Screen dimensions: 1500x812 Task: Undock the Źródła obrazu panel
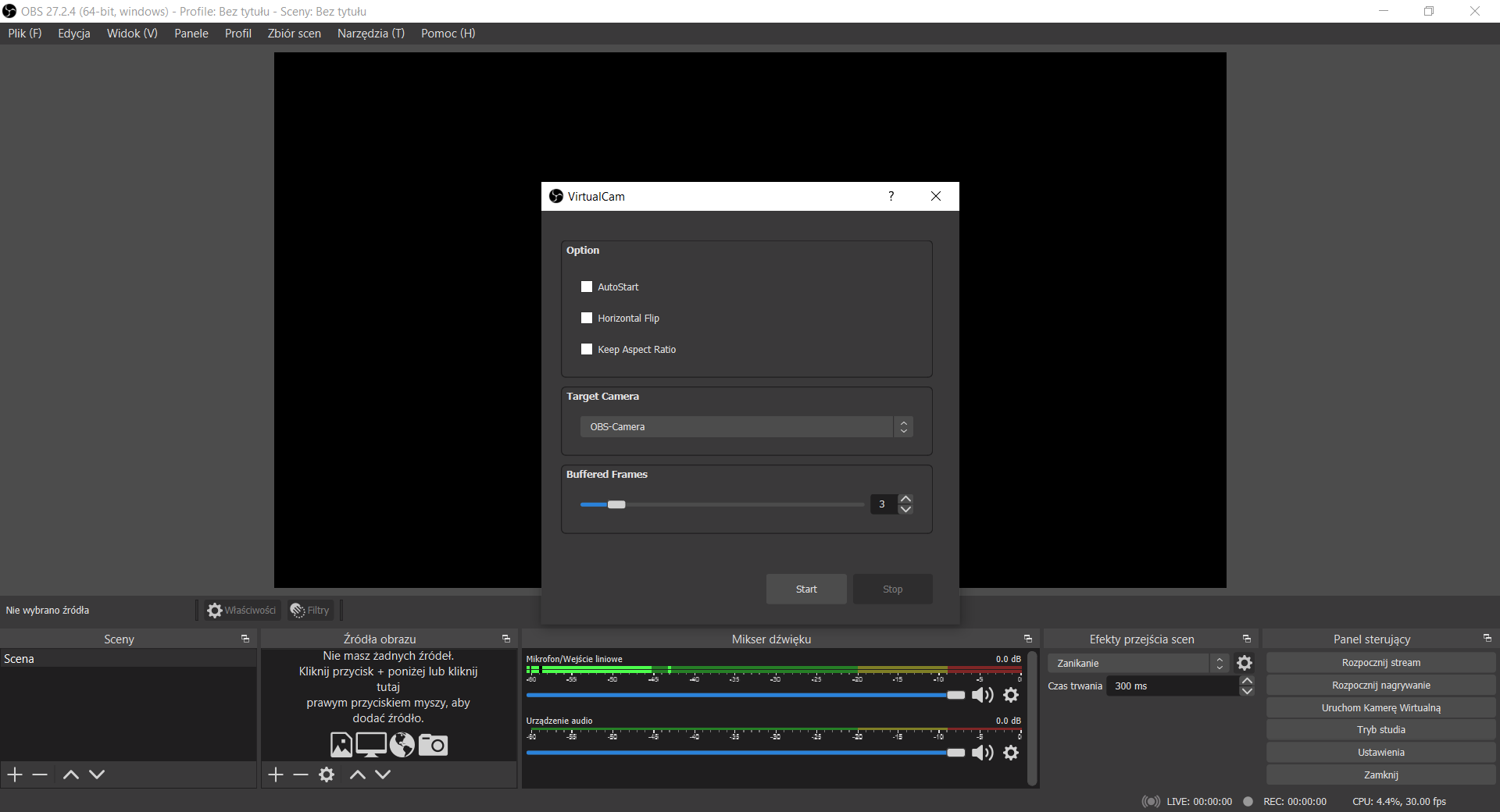click(x=506, y=639)
